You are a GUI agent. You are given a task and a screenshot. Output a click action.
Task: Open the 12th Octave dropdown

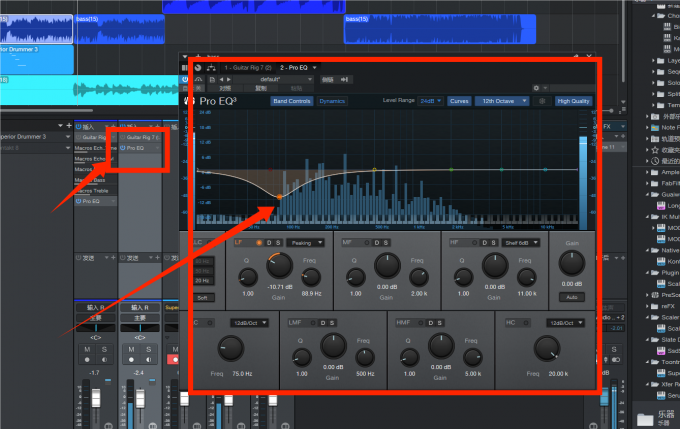click(502, 101)
